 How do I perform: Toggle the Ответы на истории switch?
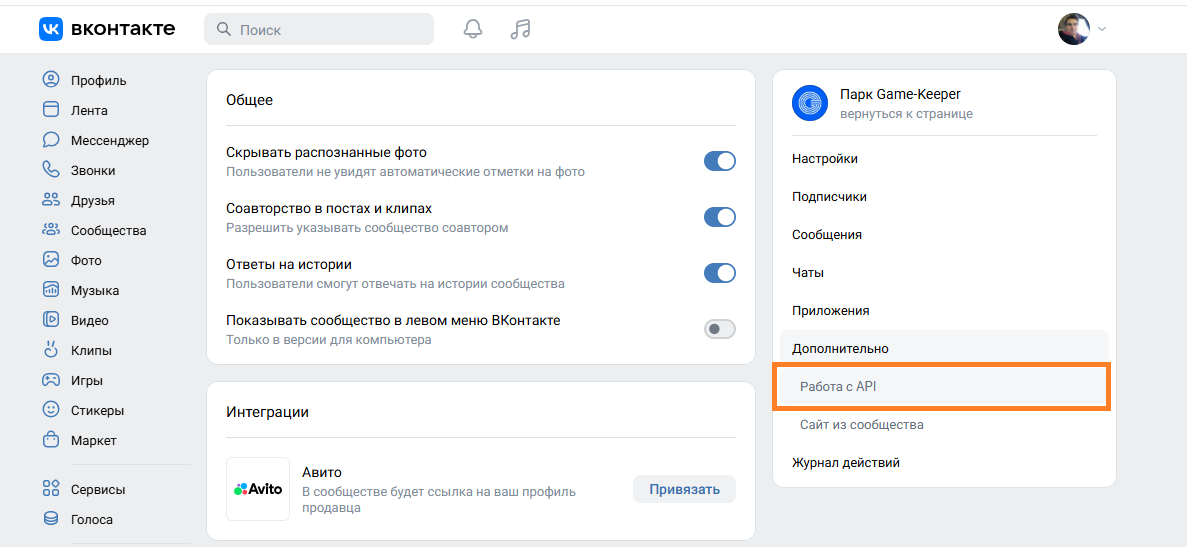(x=719, y=273)
